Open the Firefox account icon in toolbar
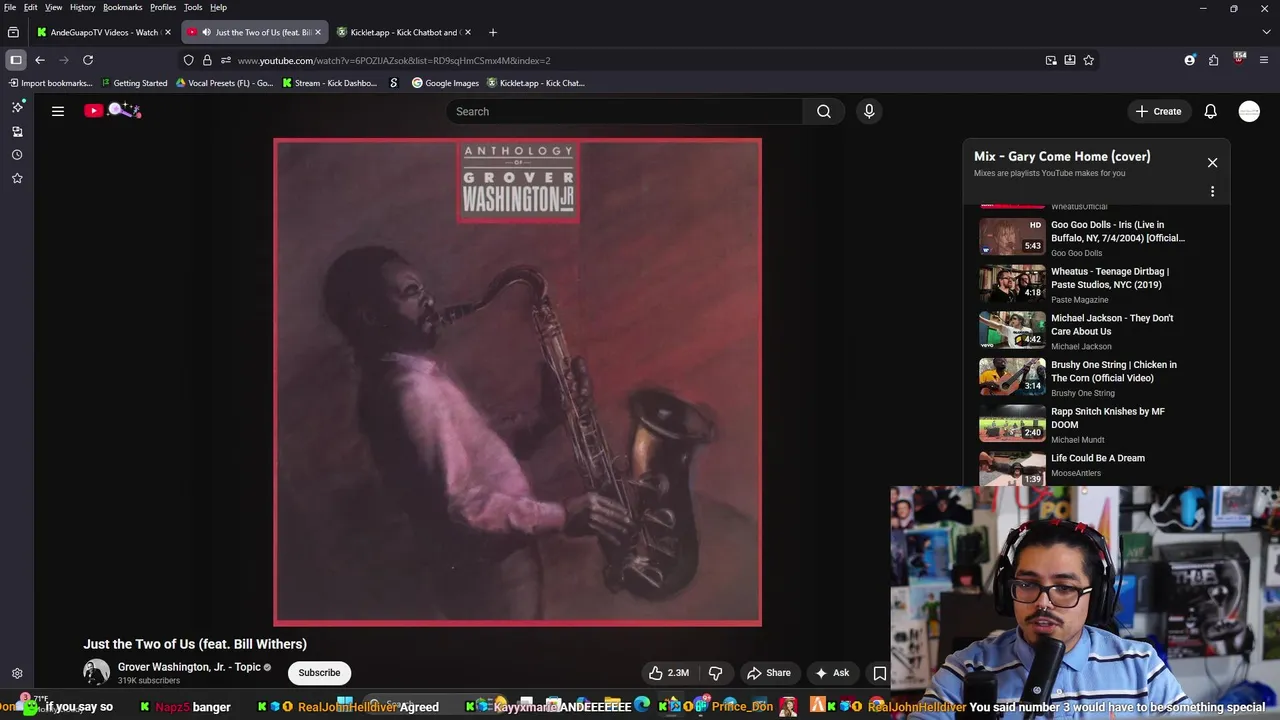 tap(1190, 60)
